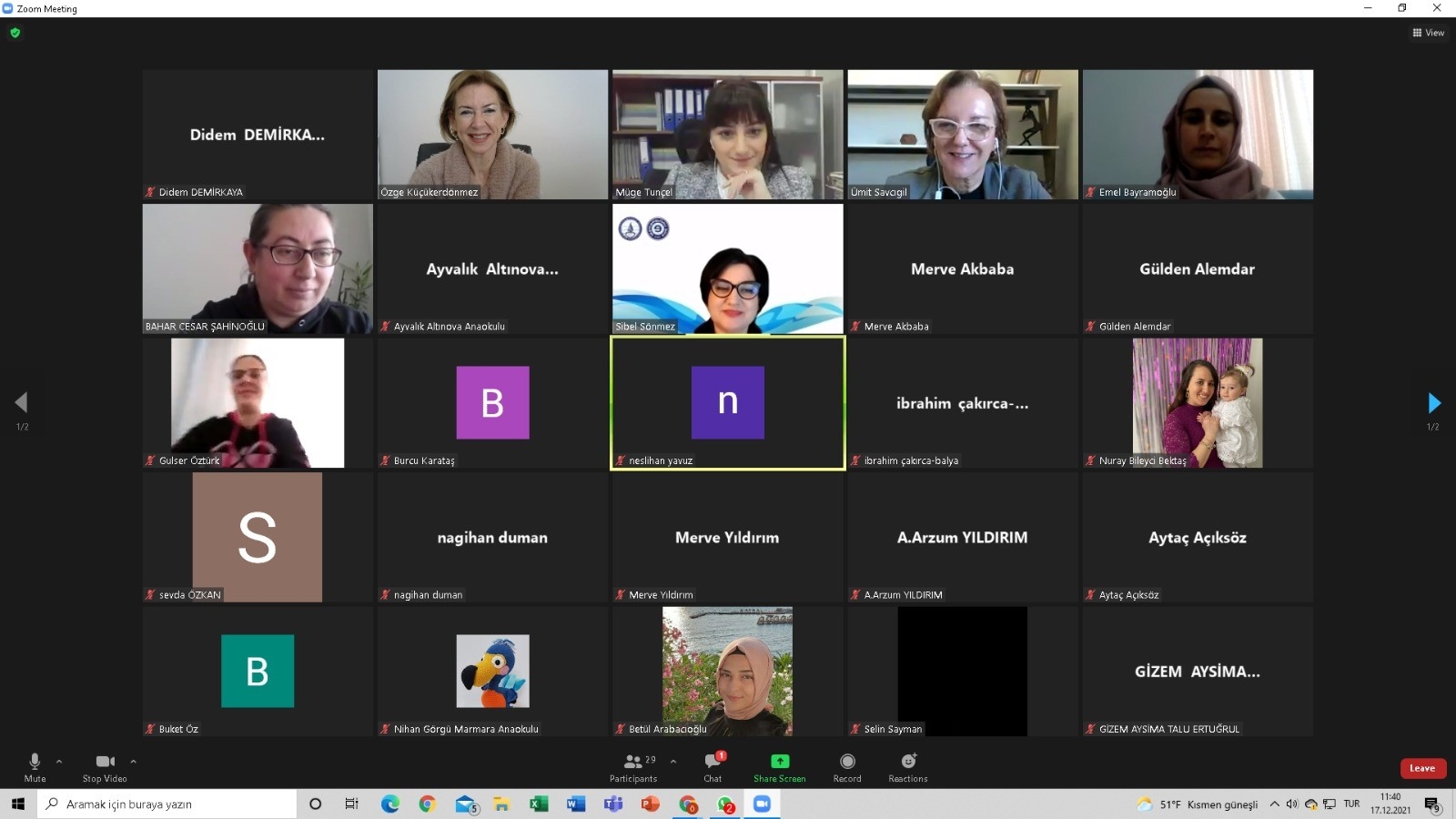The width and height of the screenshot is (1456, 819).
Task: Start recording the meeting
Action: (847, 766)
